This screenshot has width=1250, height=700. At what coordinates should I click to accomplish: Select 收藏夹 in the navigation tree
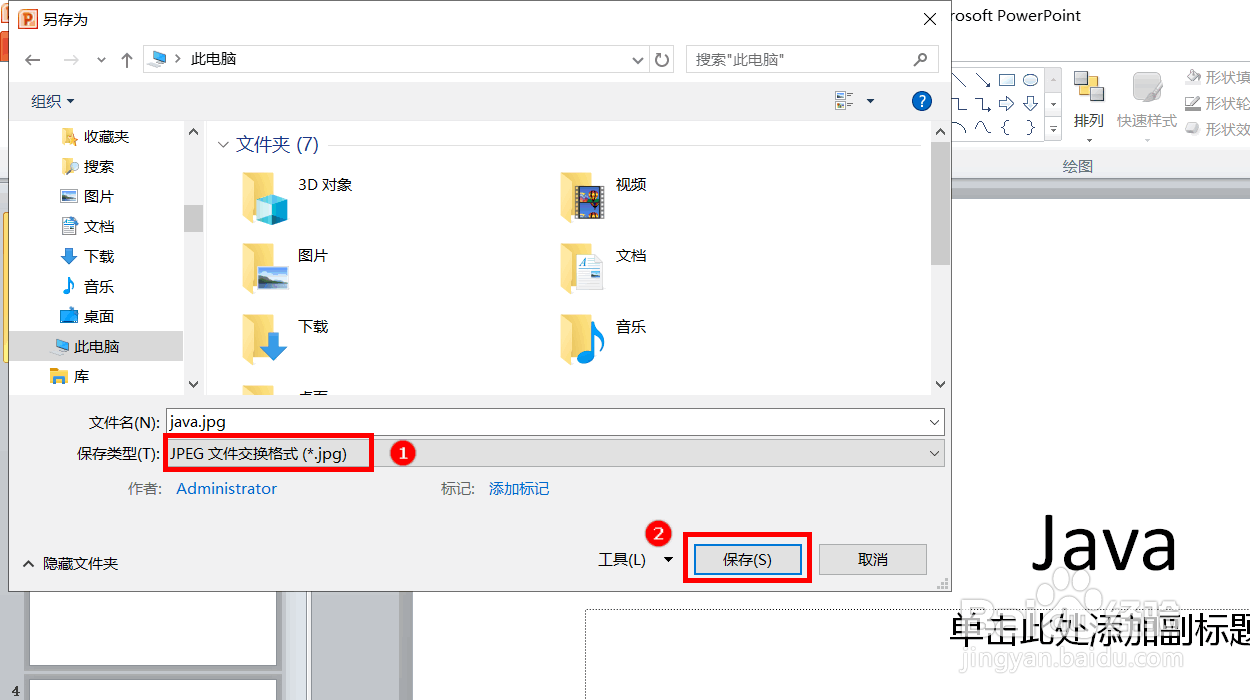click(95, 136)
